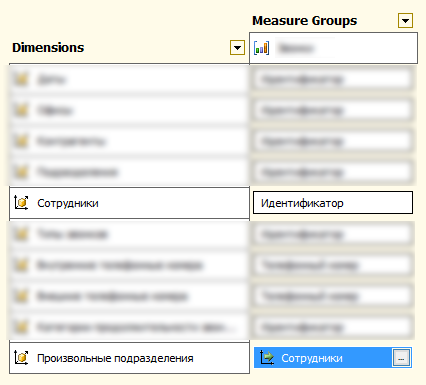Click the Measure Groups column header label
Image resolution: width=426 pixels, height=385 pixels.
tap(305, 21)
